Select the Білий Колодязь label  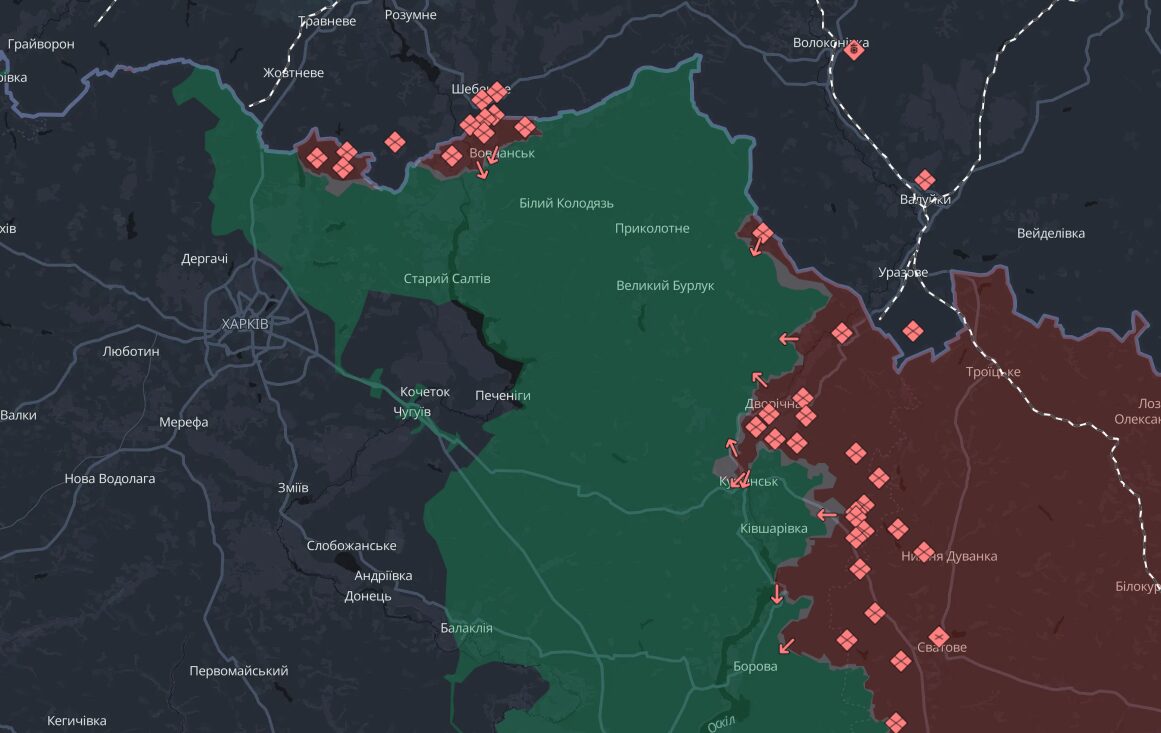point(566,203)
